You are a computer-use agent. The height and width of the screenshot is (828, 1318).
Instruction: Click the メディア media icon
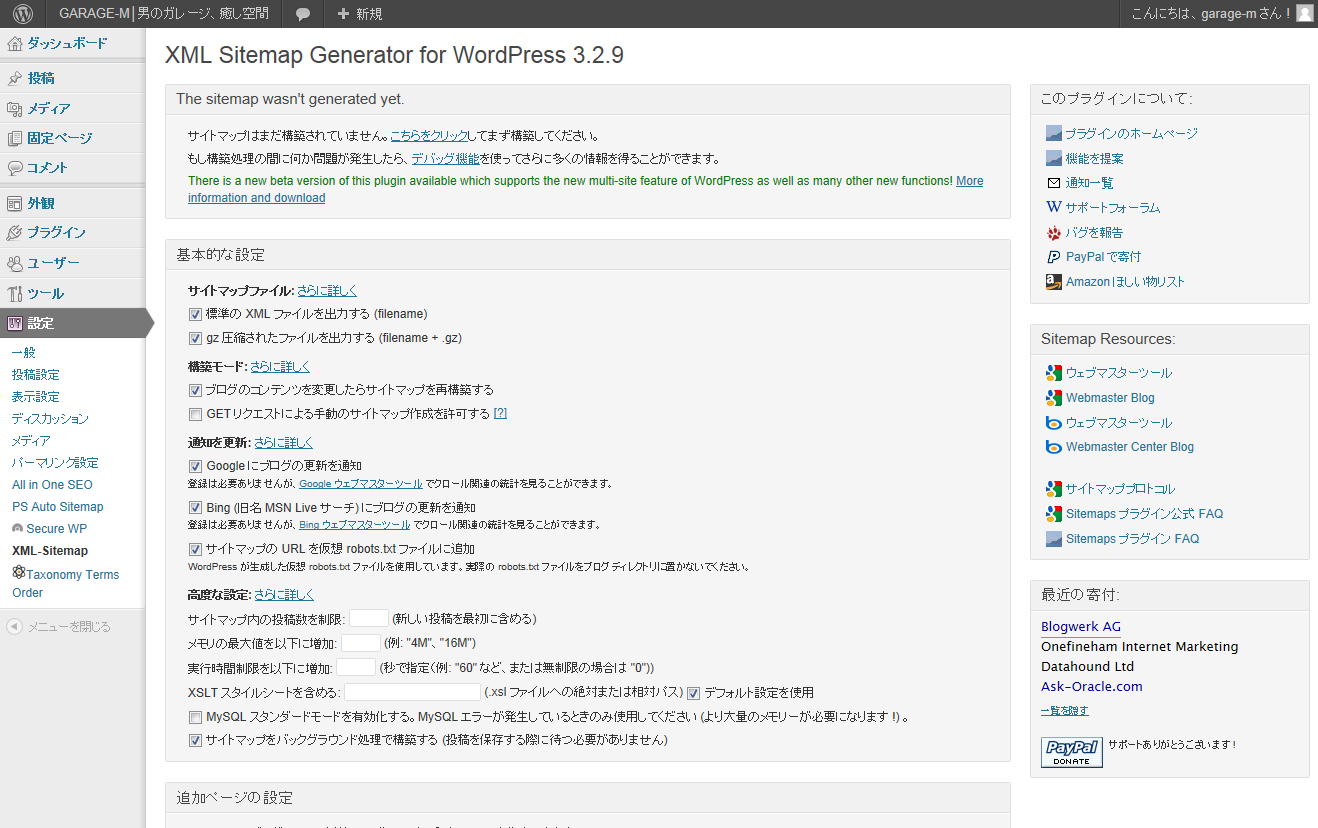pos(15,108)
